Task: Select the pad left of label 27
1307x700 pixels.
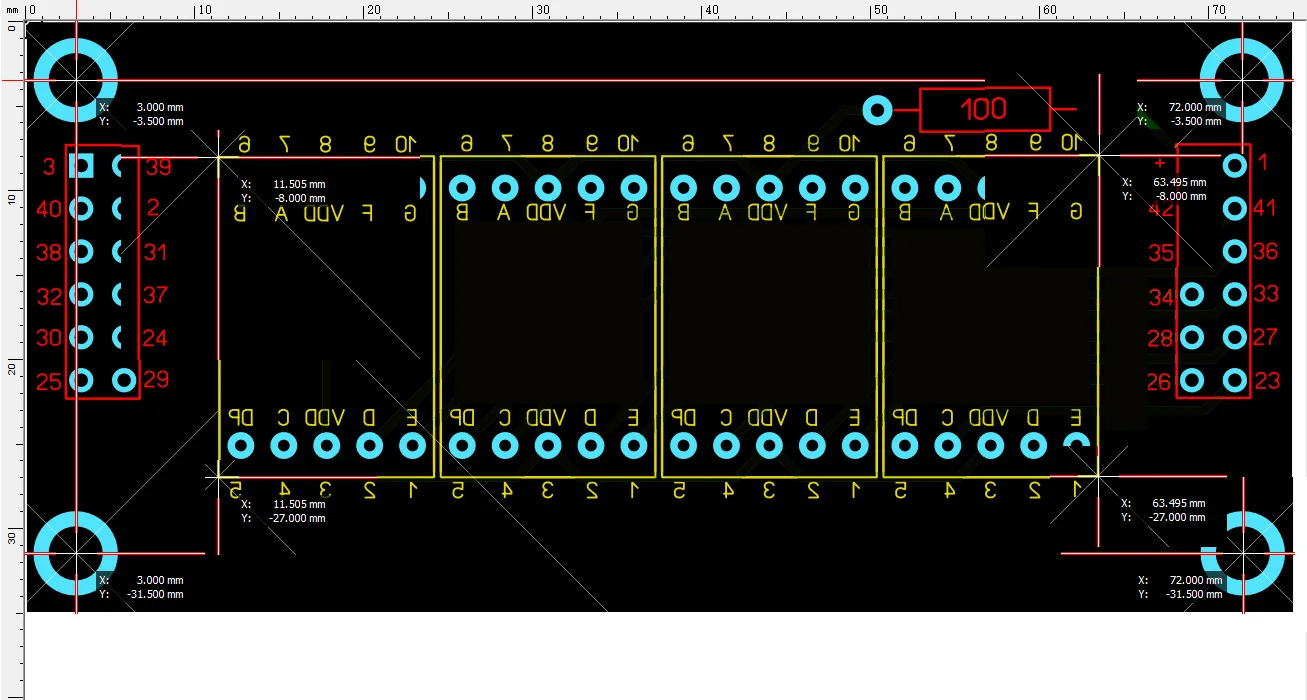Action: click(x=1235, y=337)
